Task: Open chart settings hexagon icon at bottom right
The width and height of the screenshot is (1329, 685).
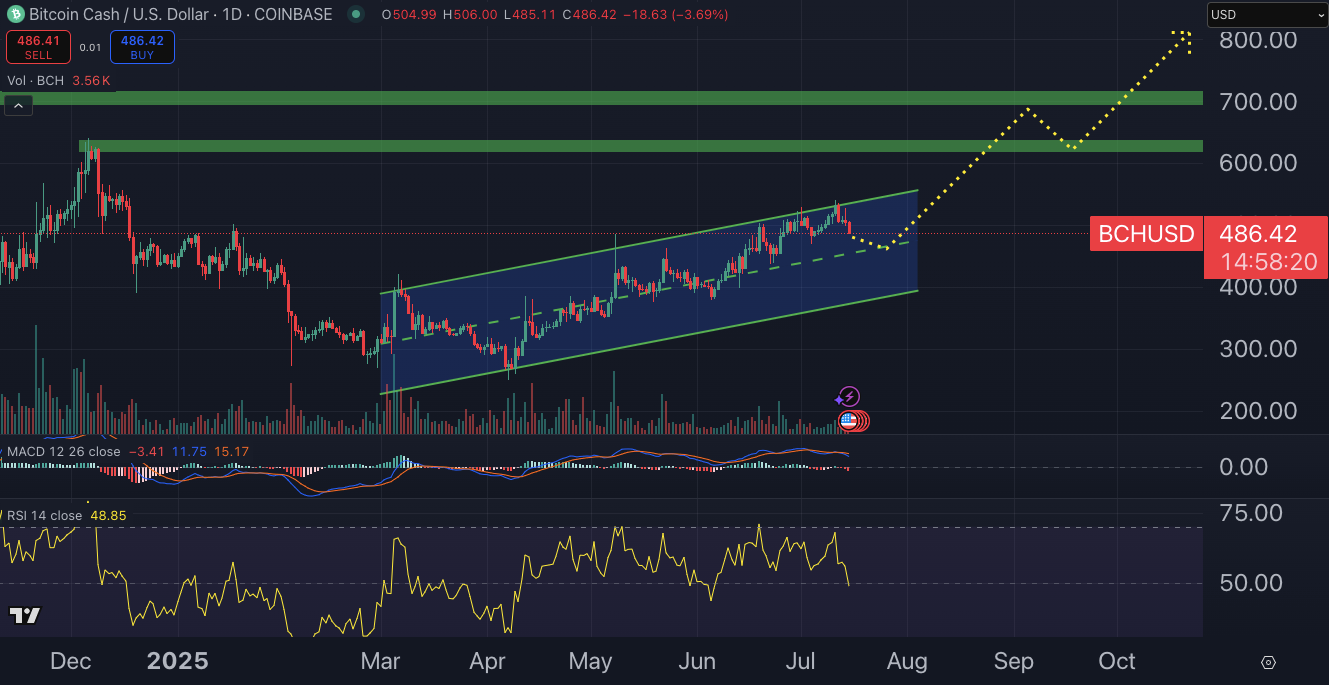Action: coord(1268,662)
